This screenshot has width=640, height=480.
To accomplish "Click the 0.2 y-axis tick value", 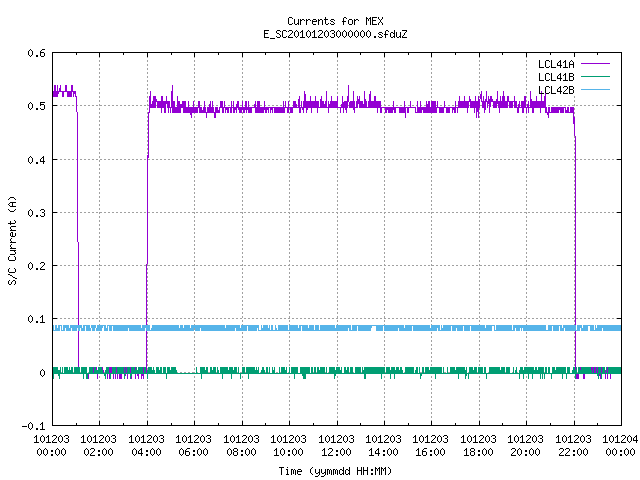I will [36, 266].
